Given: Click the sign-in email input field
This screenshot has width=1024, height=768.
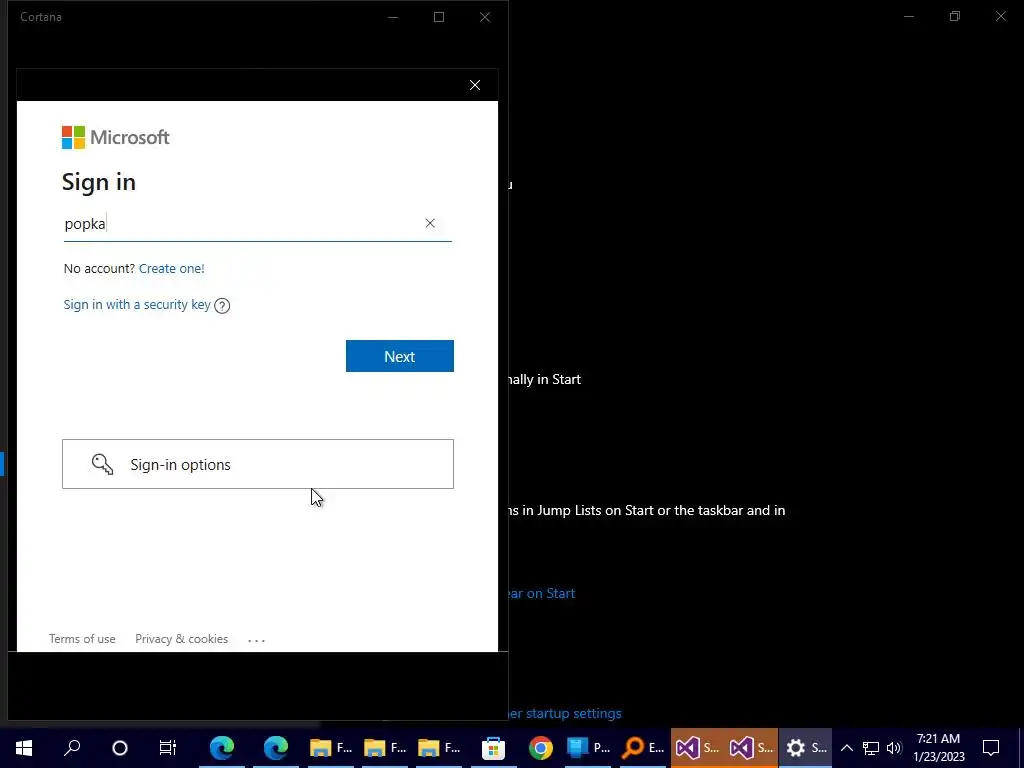Looking at the screenshot, I should 257,224.
